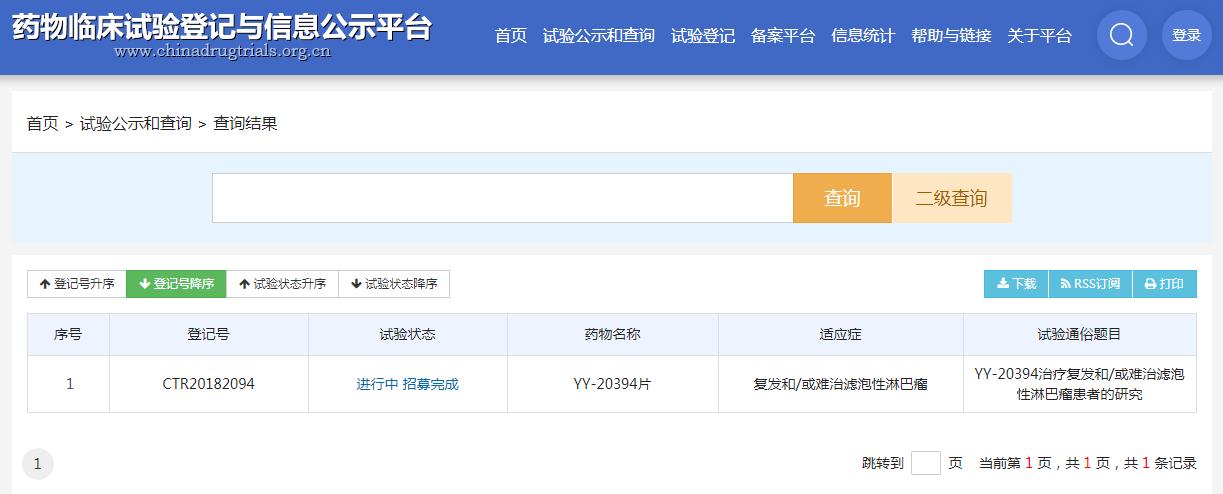Open the 试验公示和查询 navigation menu
Viewport: 1223px width, 494px height.
(598, 36)
